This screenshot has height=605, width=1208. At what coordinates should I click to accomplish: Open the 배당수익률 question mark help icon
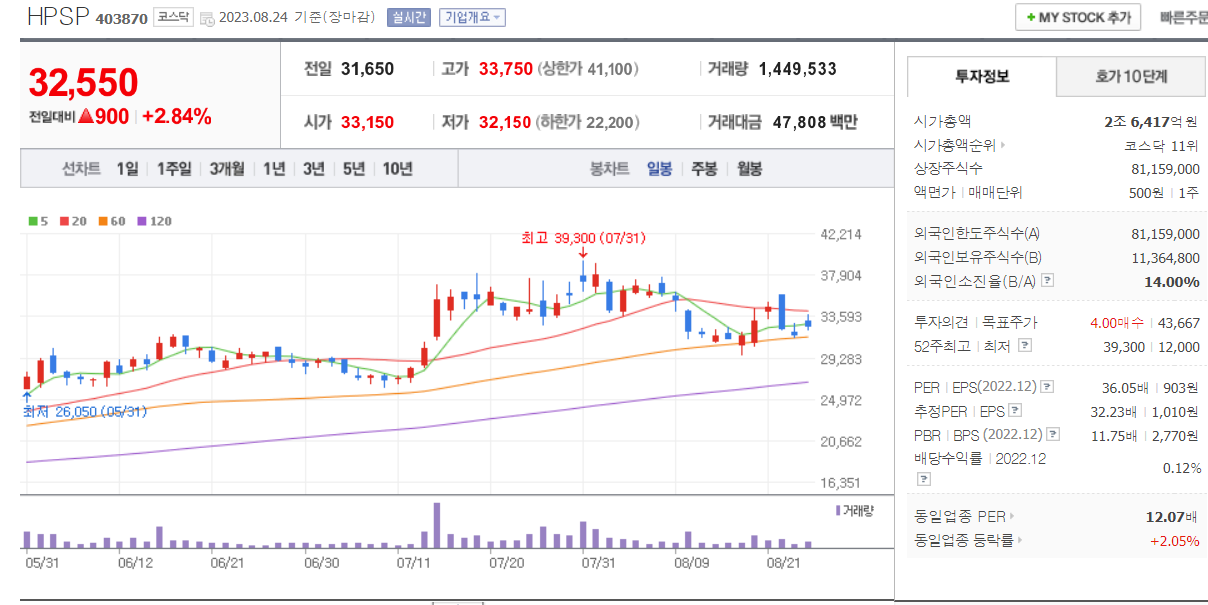(x=923, y=479)
